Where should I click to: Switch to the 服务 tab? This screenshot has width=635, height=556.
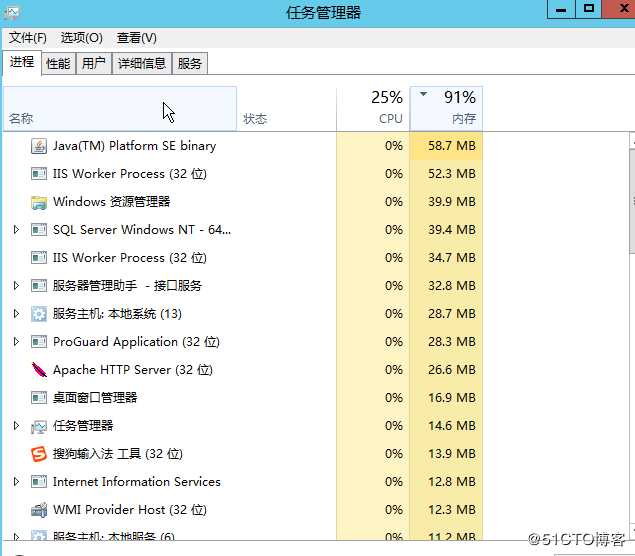(x=190, y=64)
